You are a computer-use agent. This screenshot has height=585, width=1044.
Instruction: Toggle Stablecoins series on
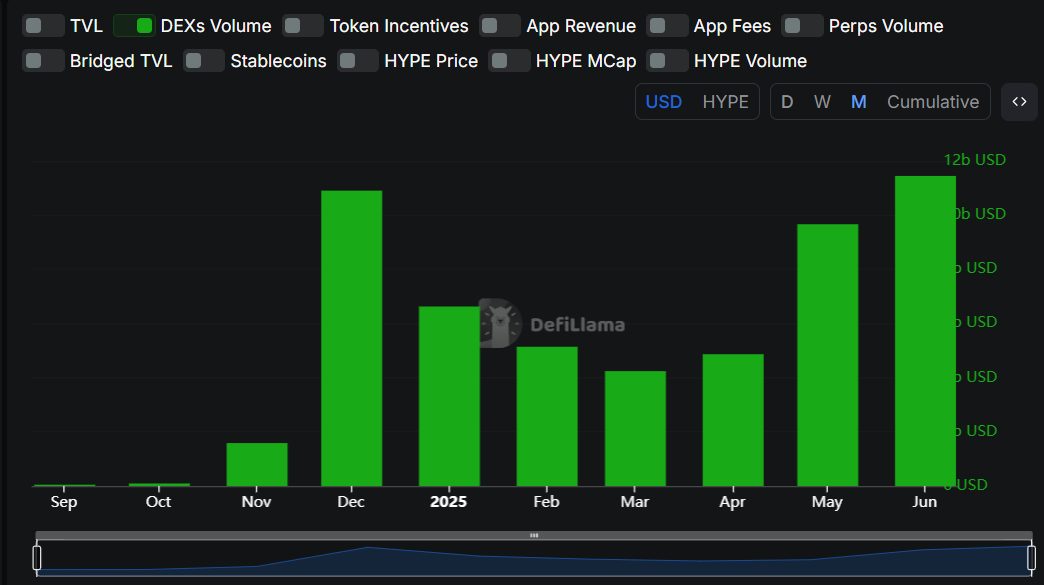click(x=204, y=61)
